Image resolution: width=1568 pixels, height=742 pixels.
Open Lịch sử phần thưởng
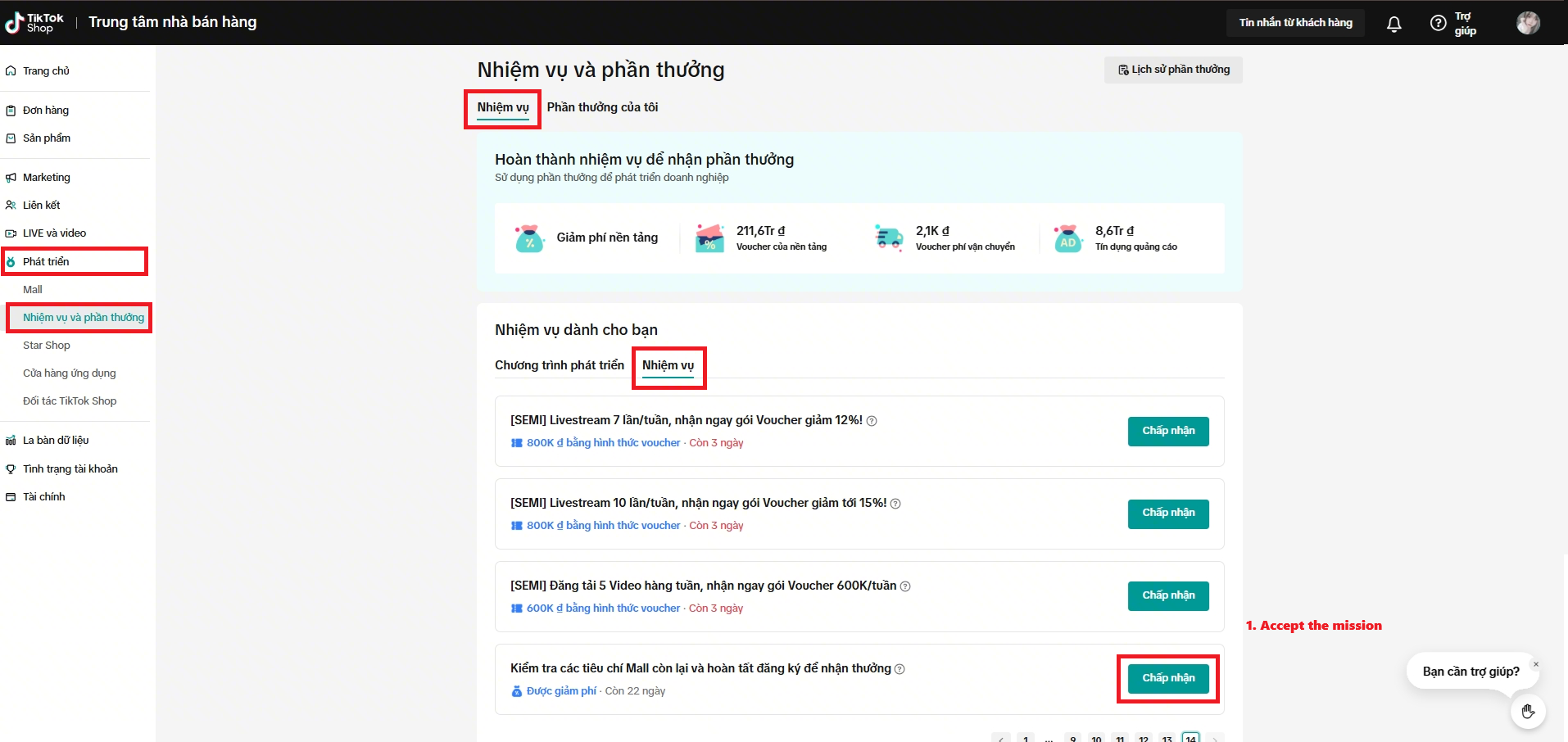pos(1173,70)
